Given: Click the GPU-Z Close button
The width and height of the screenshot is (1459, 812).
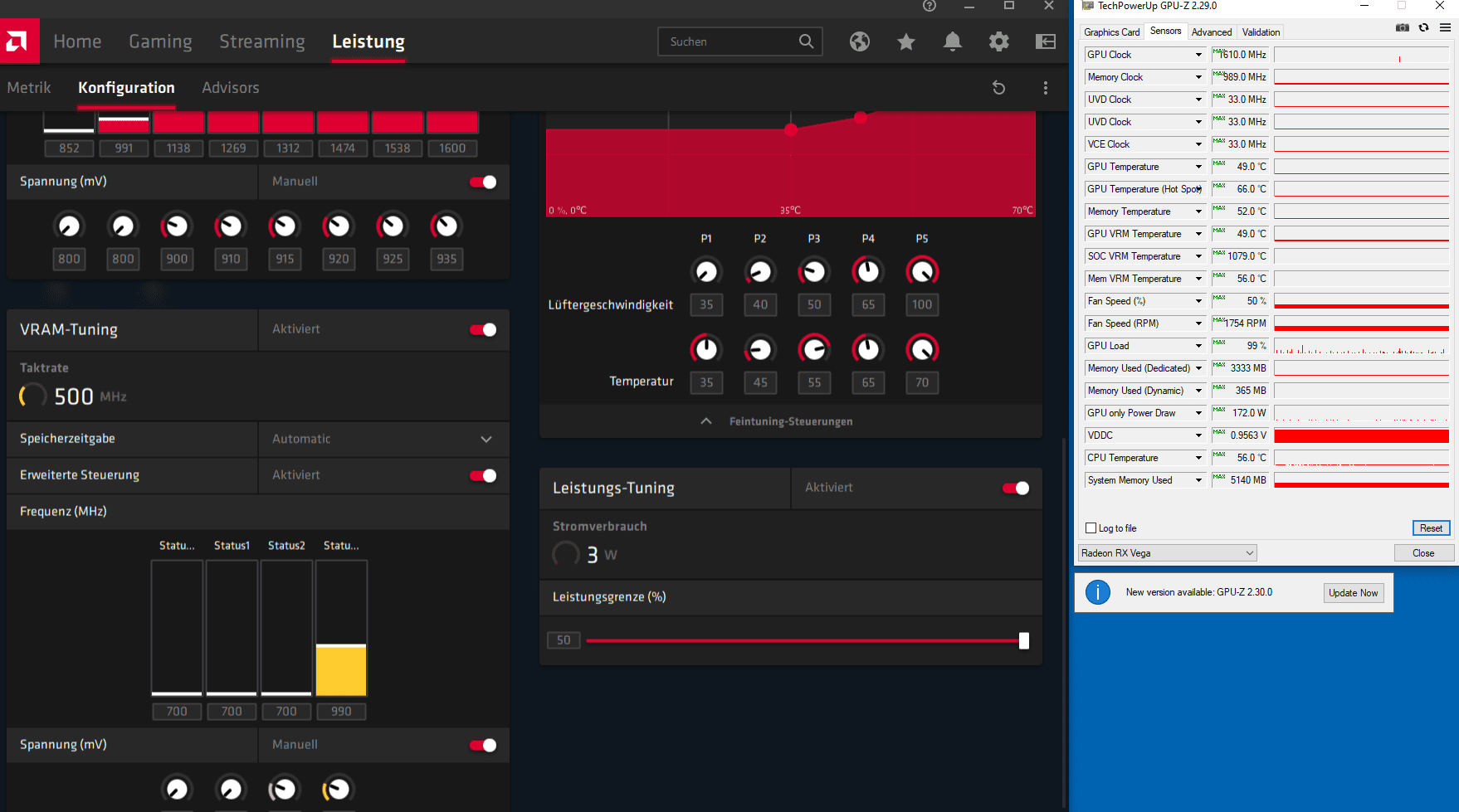Looking at the screenshot, I should click(x=1423, y=553).
